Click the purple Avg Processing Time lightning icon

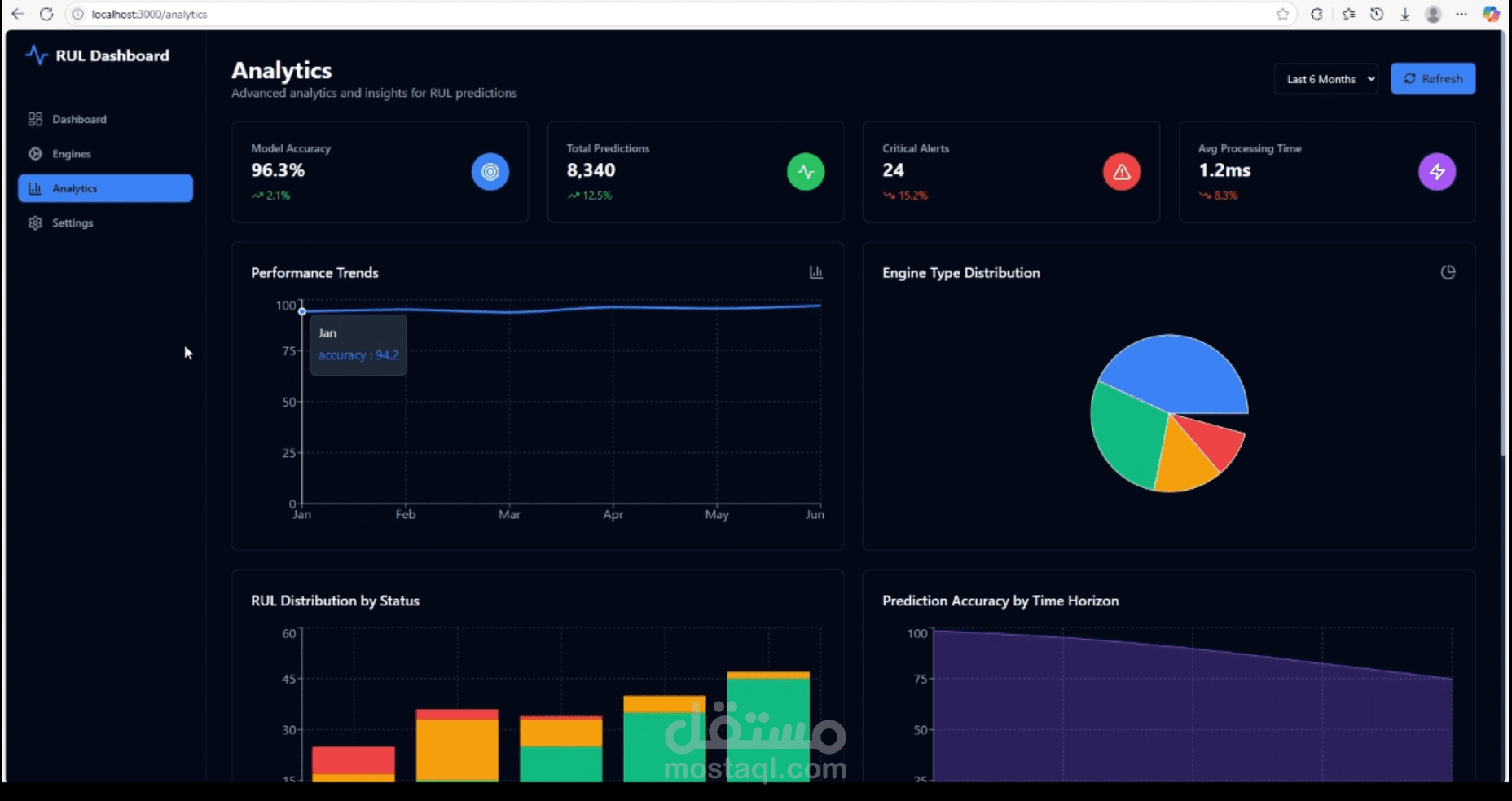1437,172
